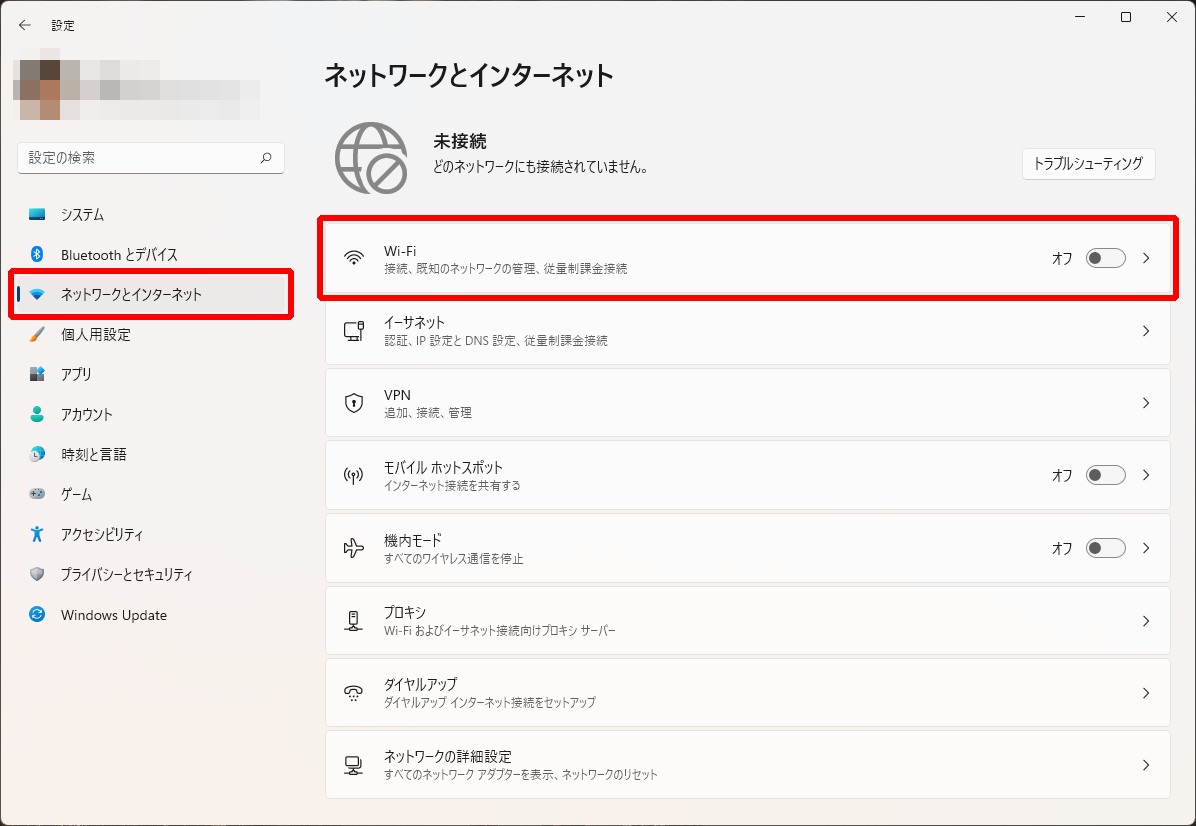Screen dimensions: 1196x826
Task: Expand ネットワークの詳細設定 chevron
Action: tap(1146, 765)
